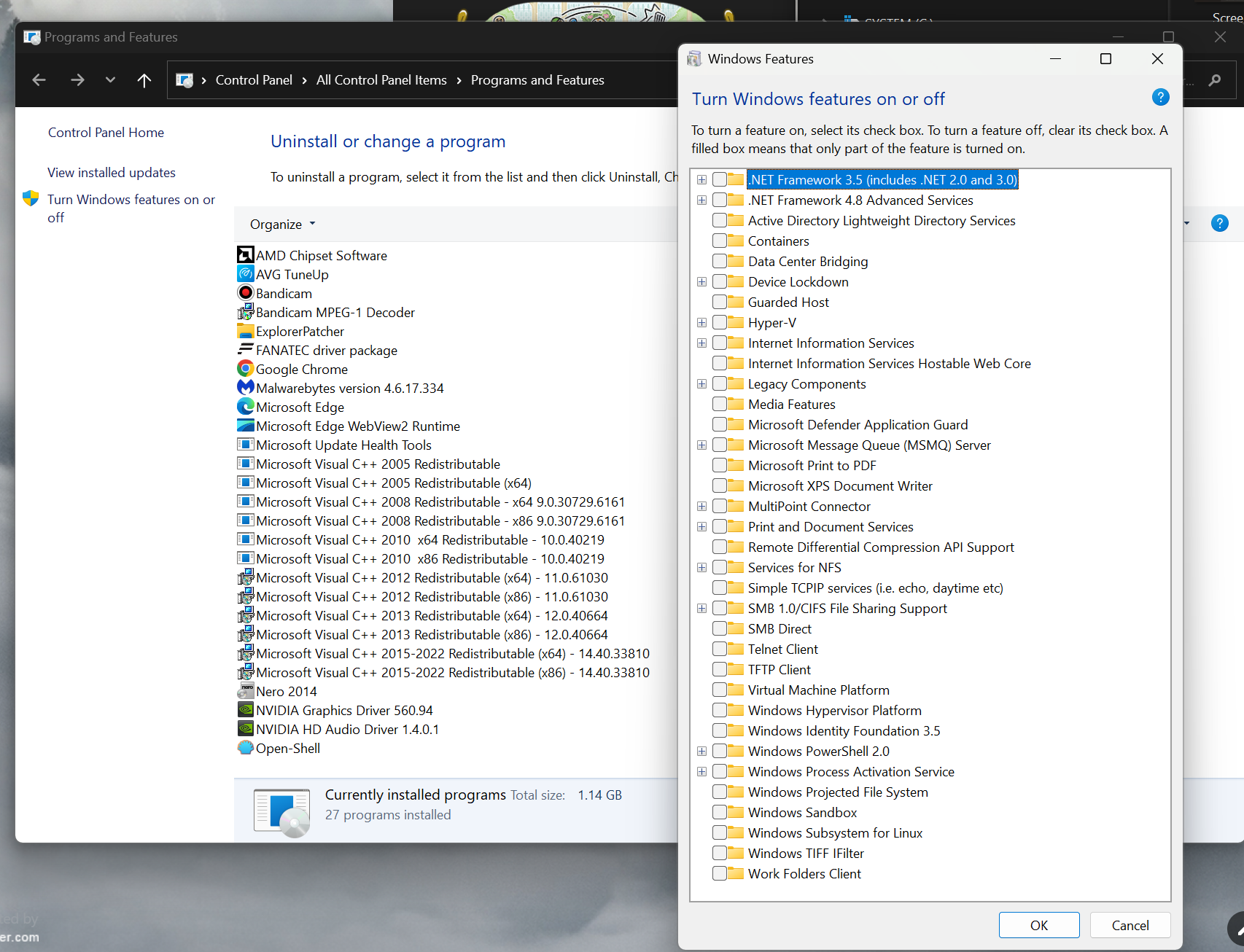Click Cancel in Windows Features dialog

pos(1130,925)
